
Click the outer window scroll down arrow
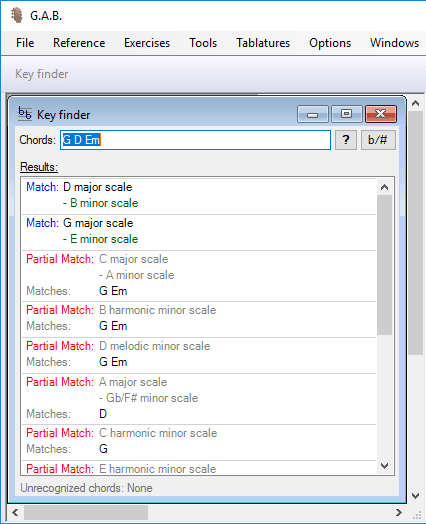point(415,496)
